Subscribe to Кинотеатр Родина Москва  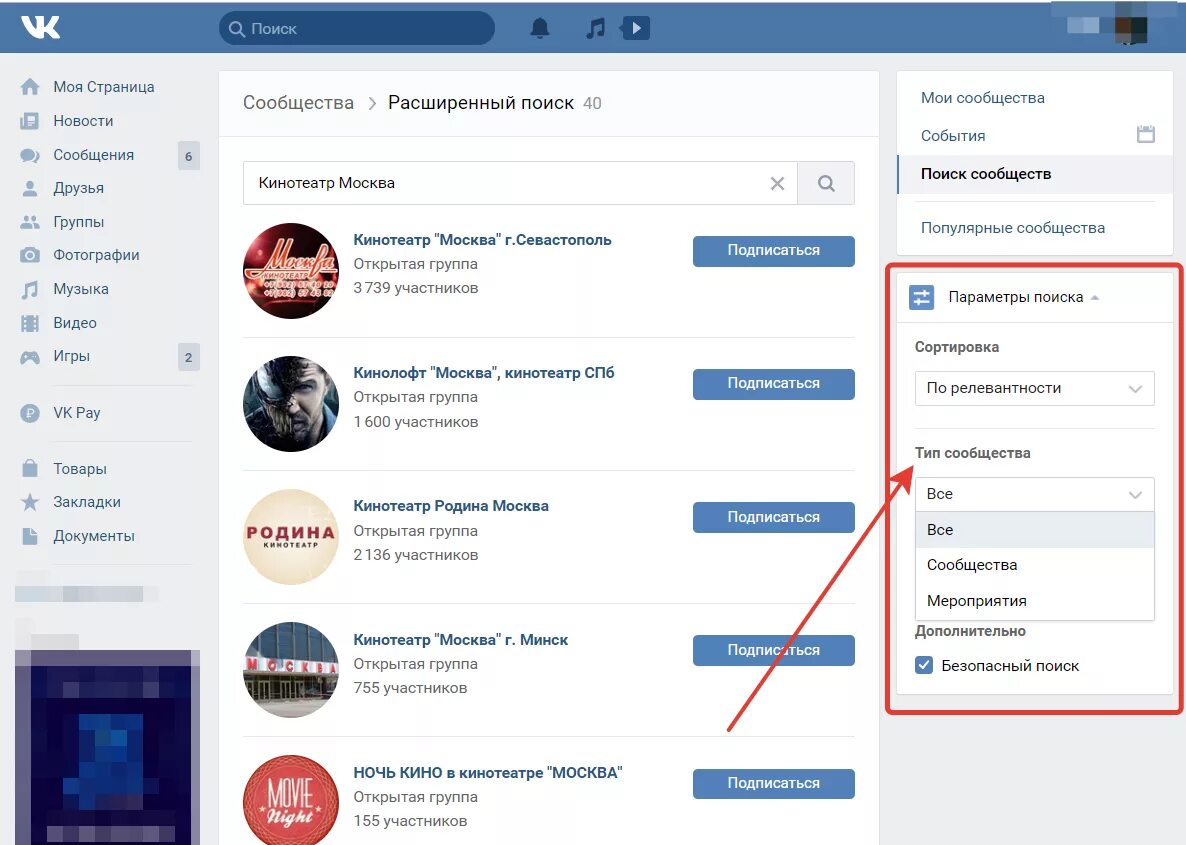[x=773, y=517]
